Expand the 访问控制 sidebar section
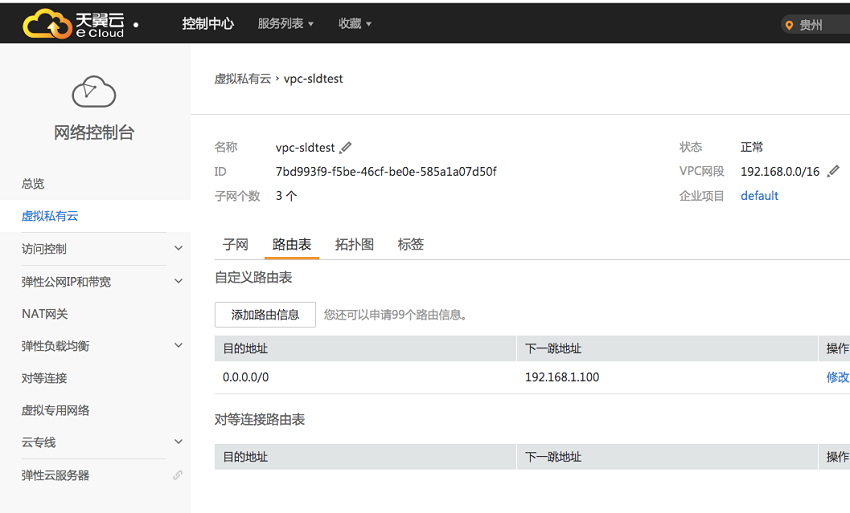Screen dimensions: 850x513 pos(178,248)
